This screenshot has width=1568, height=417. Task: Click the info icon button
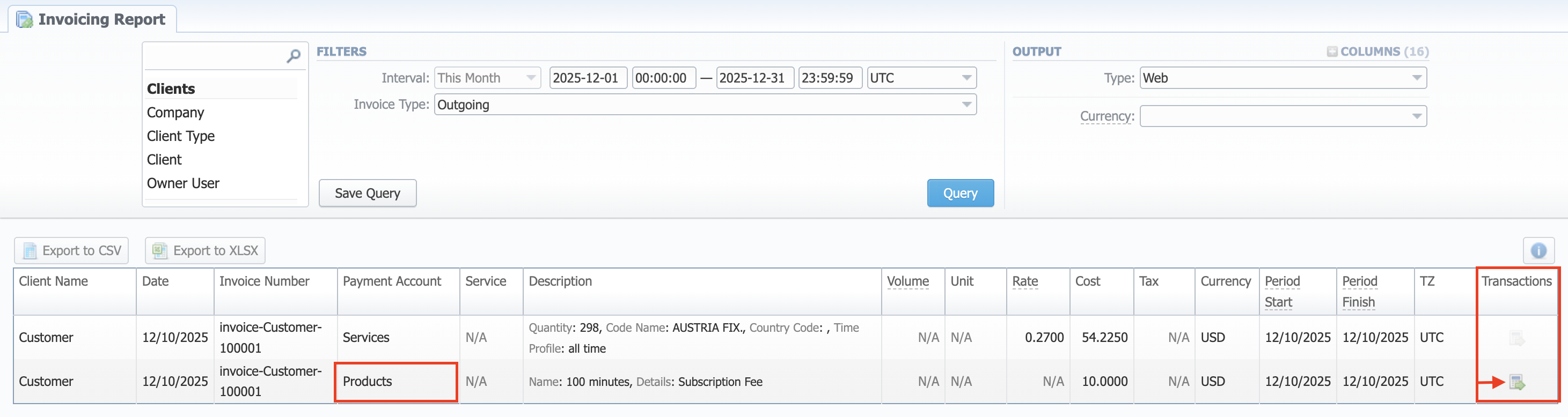[x=1538, y=250]
